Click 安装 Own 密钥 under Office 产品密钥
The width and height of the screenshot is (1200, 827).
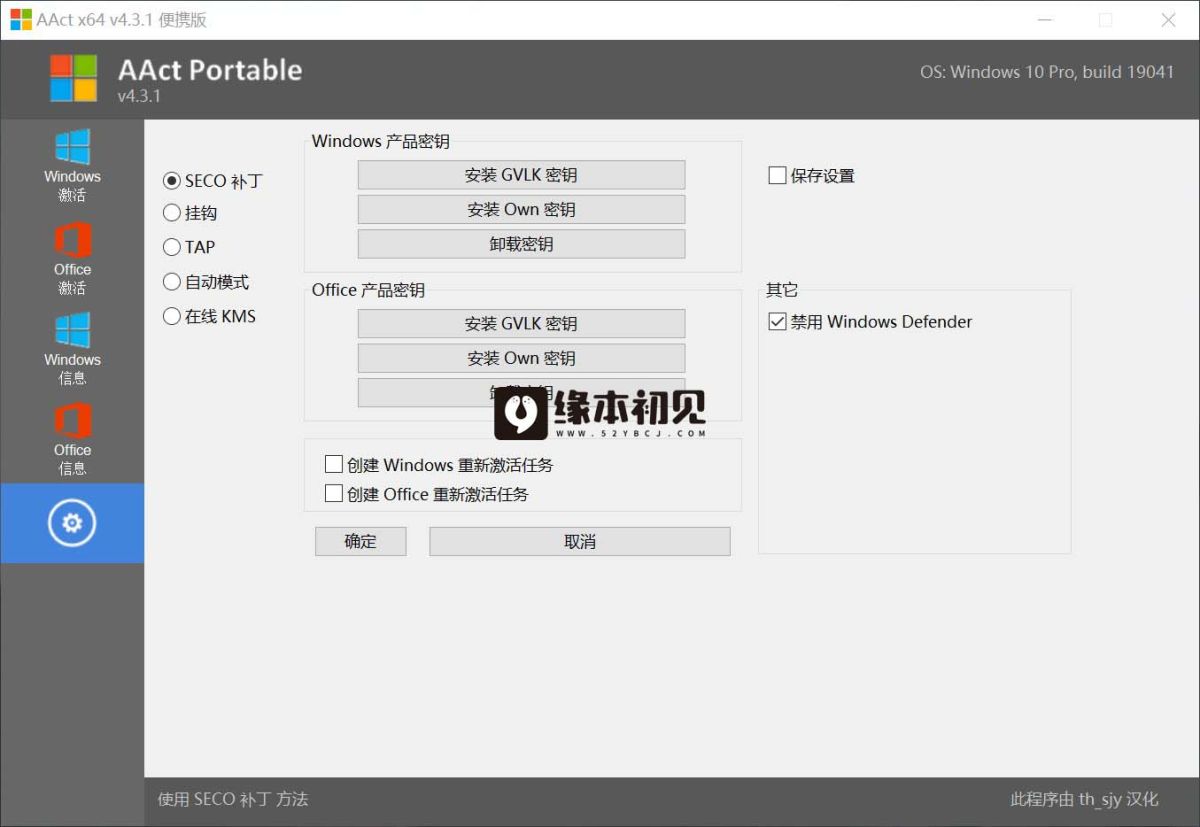pyautogui.click(x=521, y=358)
